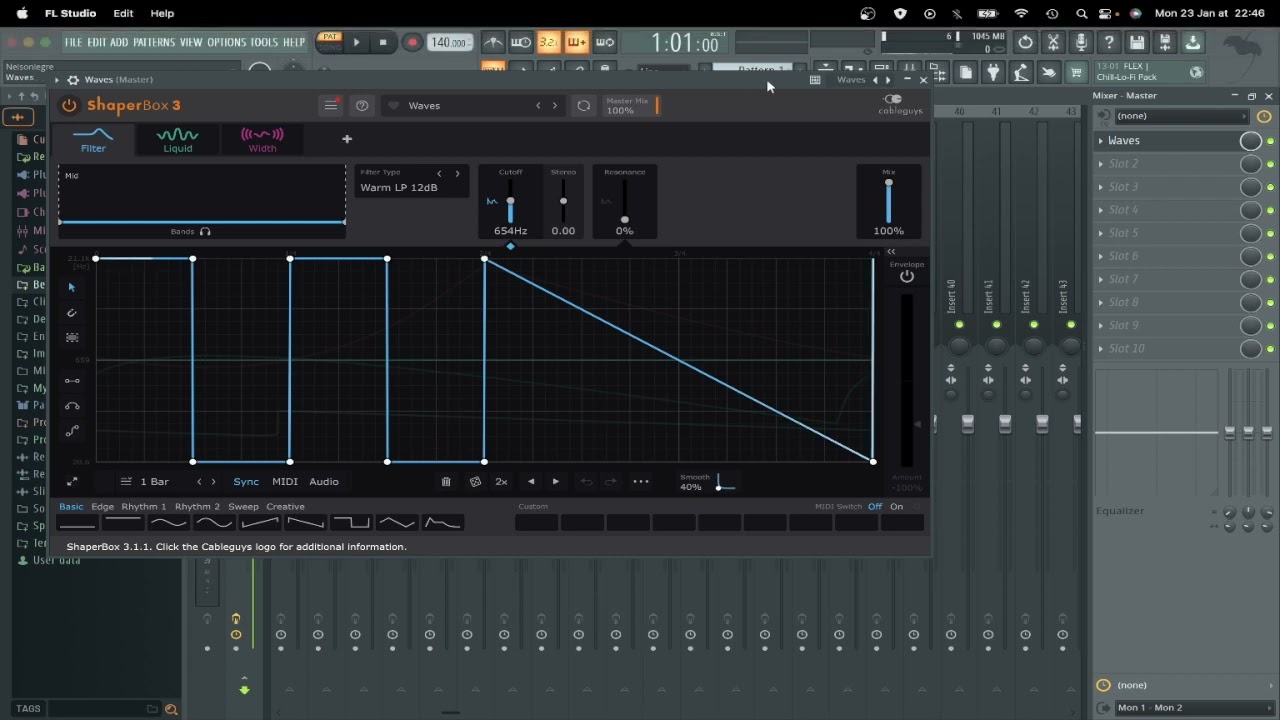The height and width of the screenshot is (720, 1280).
Task: Collapse the envelope panel double-chevron
Action: (891, 252)
